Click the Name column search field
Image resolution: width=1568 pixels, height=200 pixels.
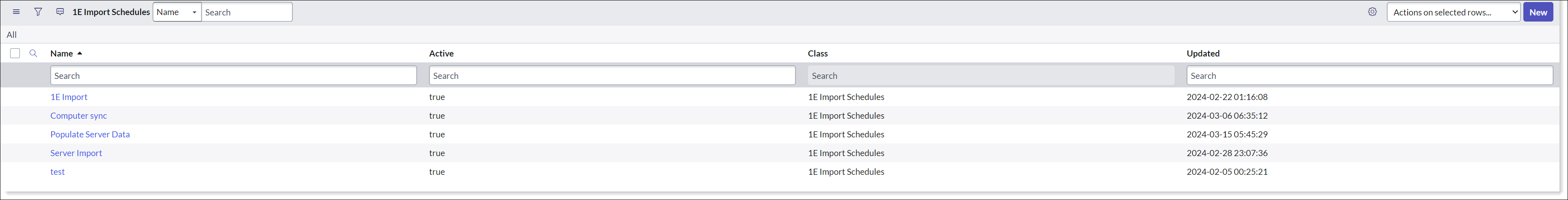click(233, 76)
